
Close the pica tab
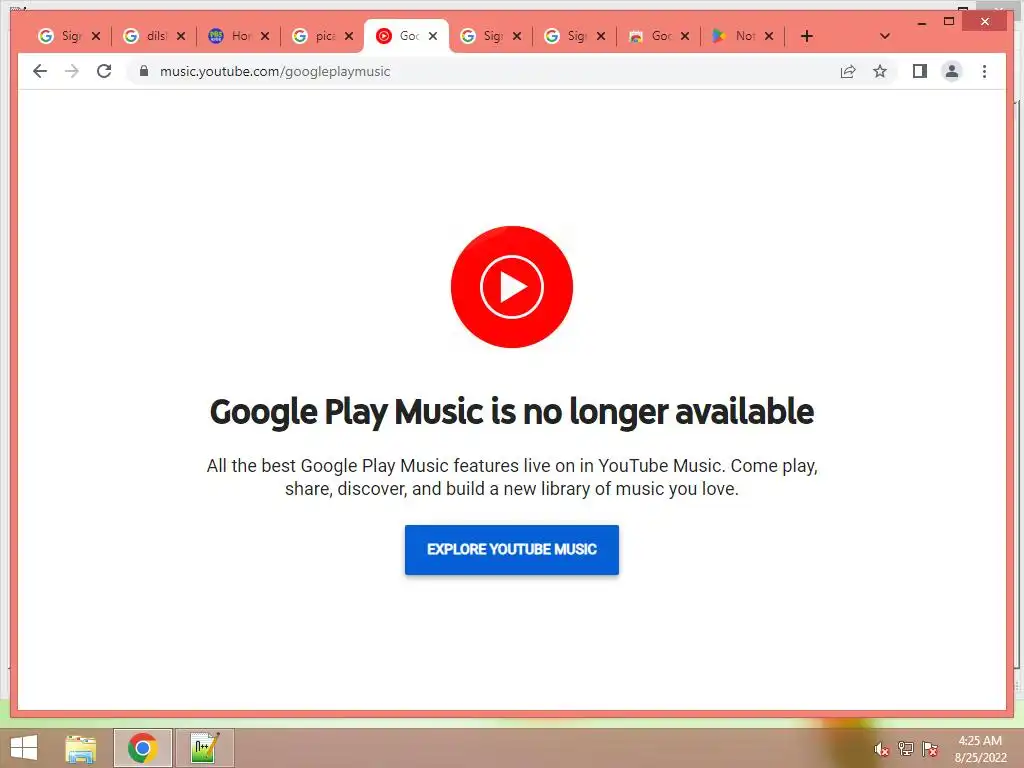point(349,36)
